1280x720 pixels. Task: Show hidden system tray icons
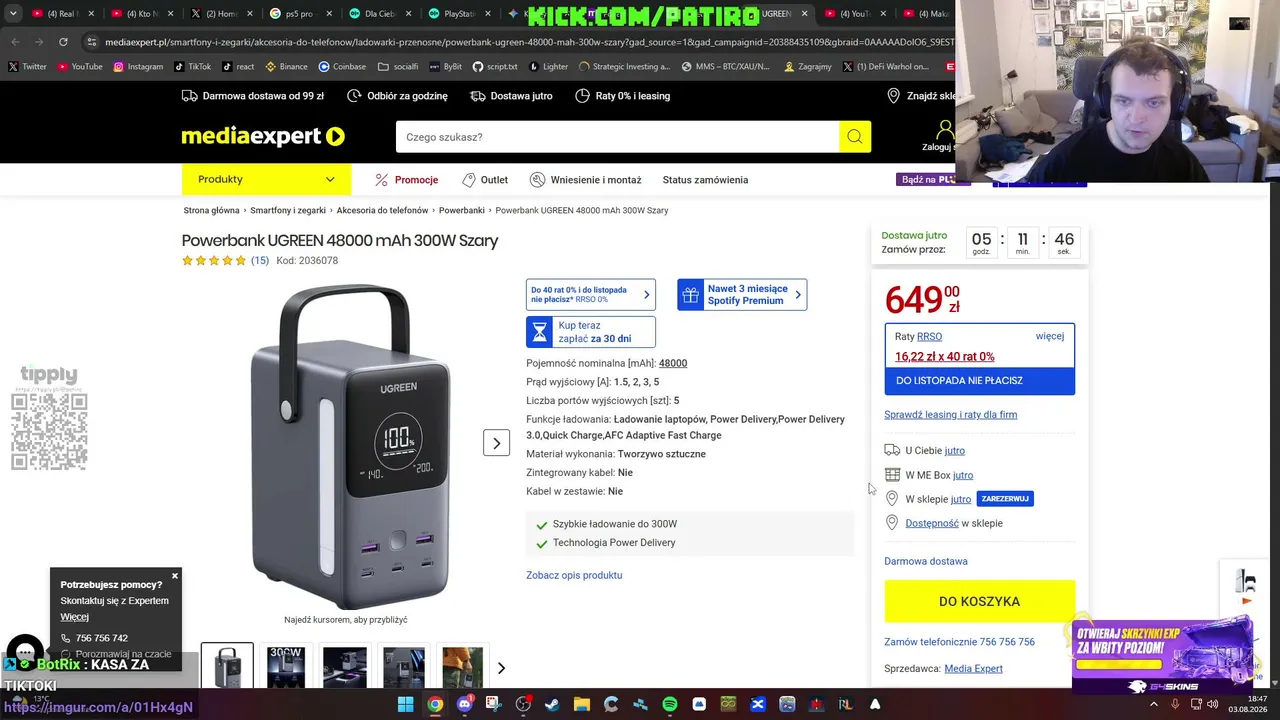tap(1153, 704)
